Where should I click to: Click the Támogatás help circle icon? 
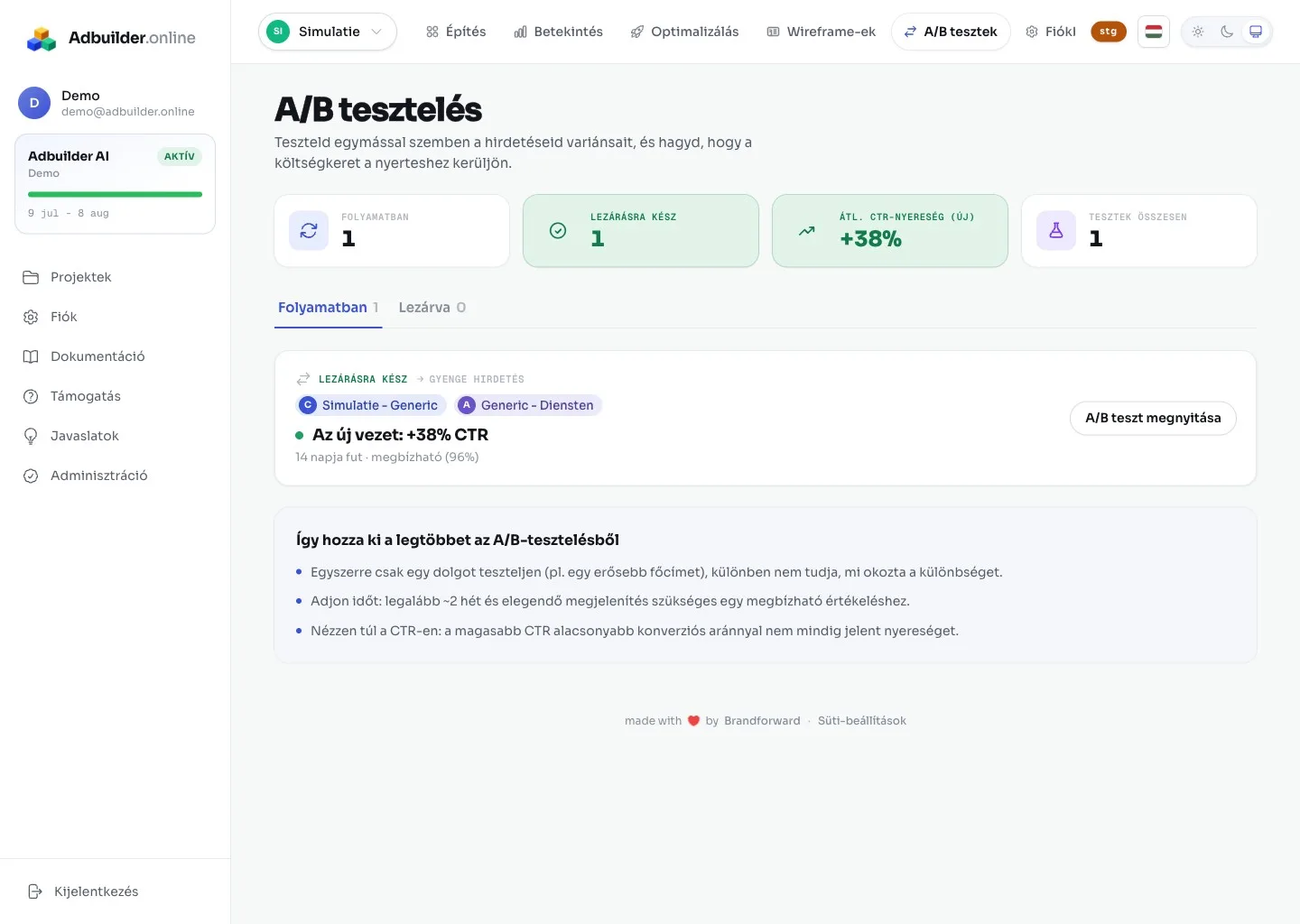(x=31, y=396)
